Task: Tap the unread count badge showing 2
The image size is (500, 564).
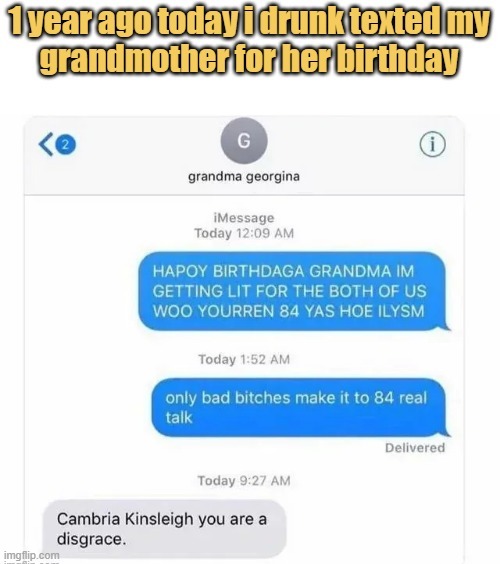Action: click(65, 145)
